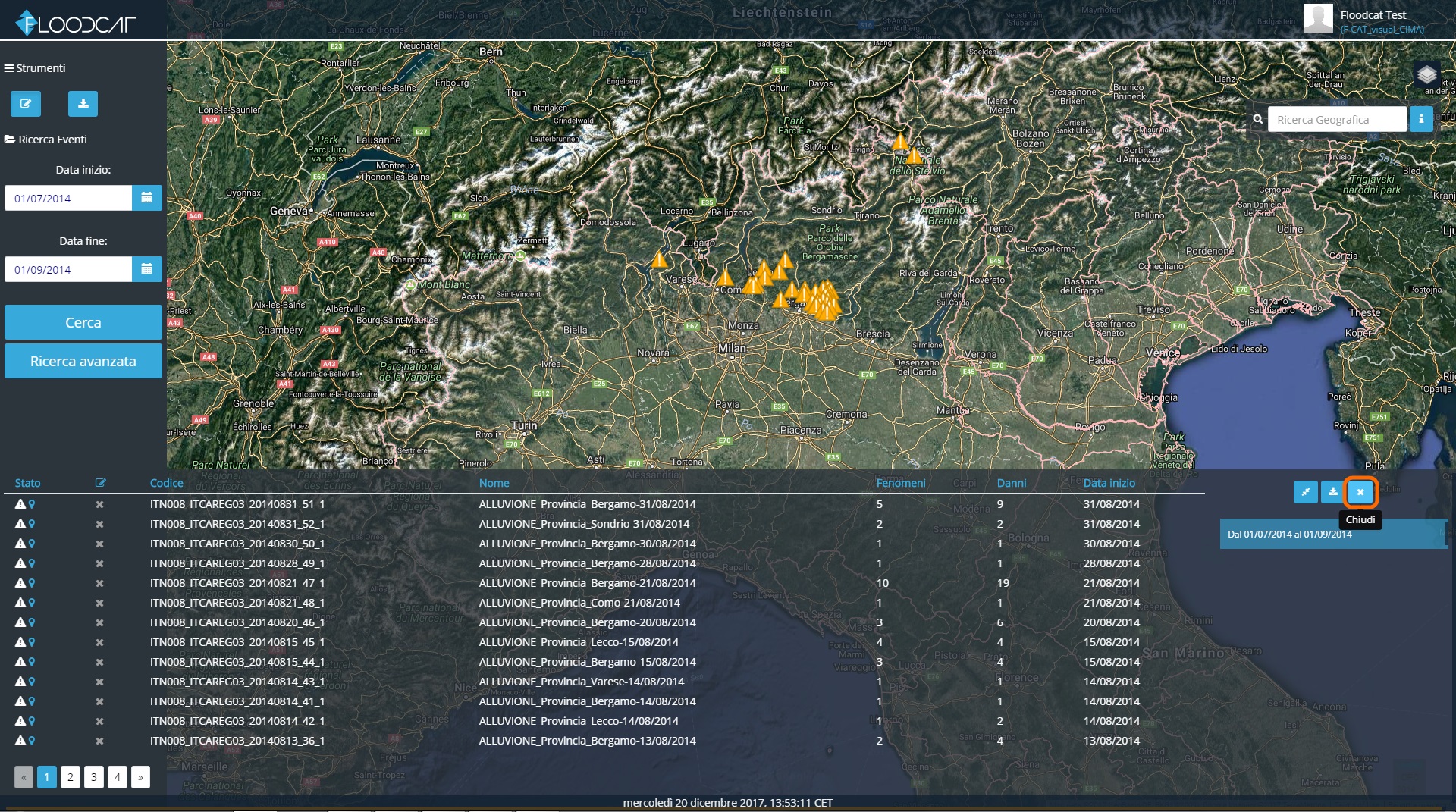Open the F-CAT_visual_CIMA profile link
Screen dimensions: 1456x812
click(1382, 30)
